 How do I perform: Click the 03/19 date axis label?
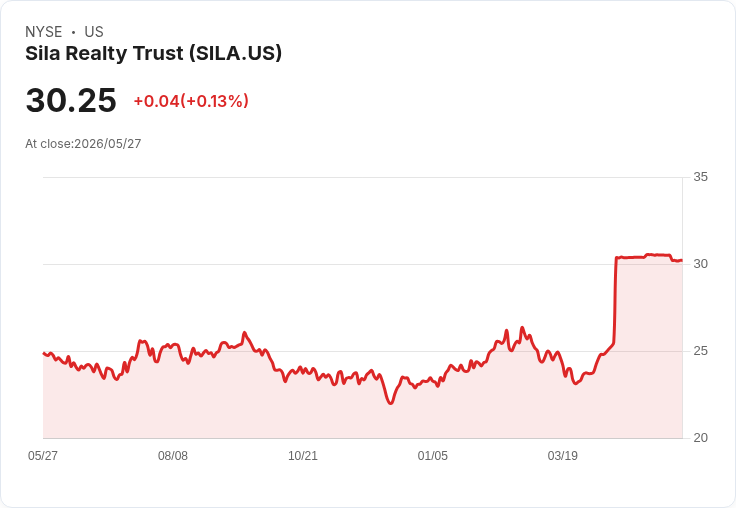pyautogui.click(x=563, y=455)
